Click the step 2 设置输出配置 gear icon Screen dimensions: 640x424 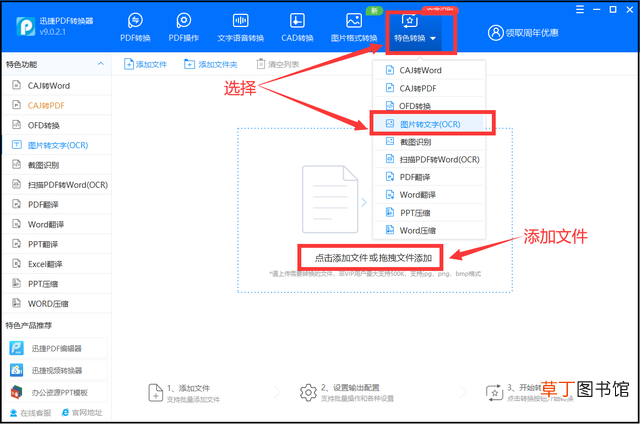pyautogui.click(x=308, y=393)
